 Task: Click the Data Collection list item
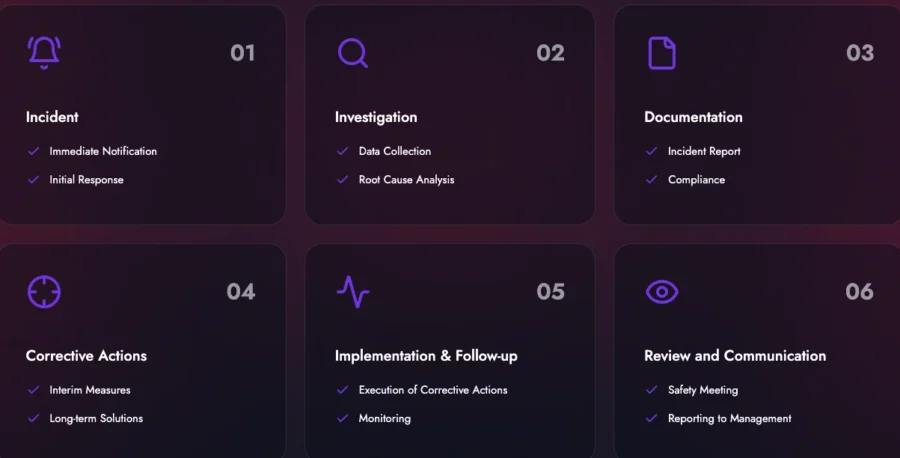point(395,151)
